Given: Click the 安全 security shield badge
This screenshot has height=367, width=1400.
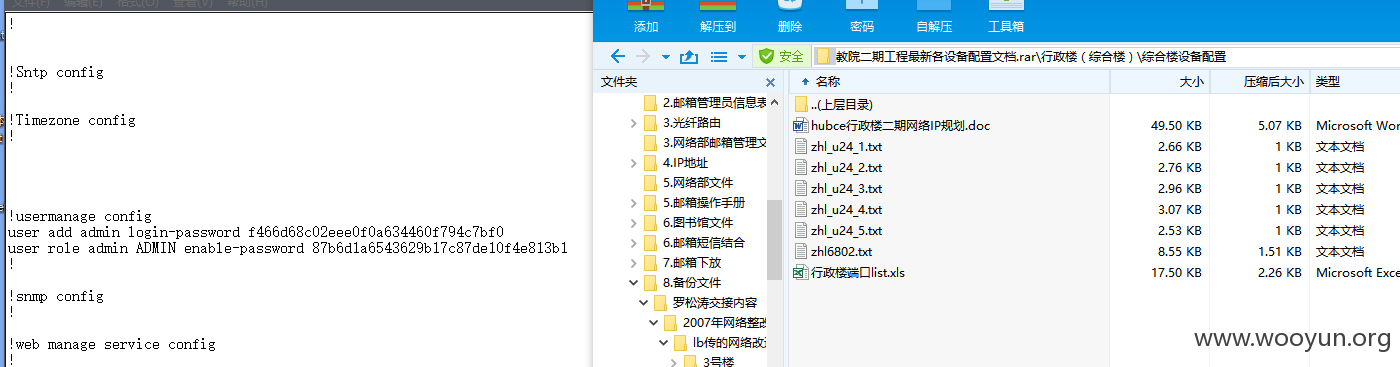Looking at the screenshot, I should click(x=781, y=56).
